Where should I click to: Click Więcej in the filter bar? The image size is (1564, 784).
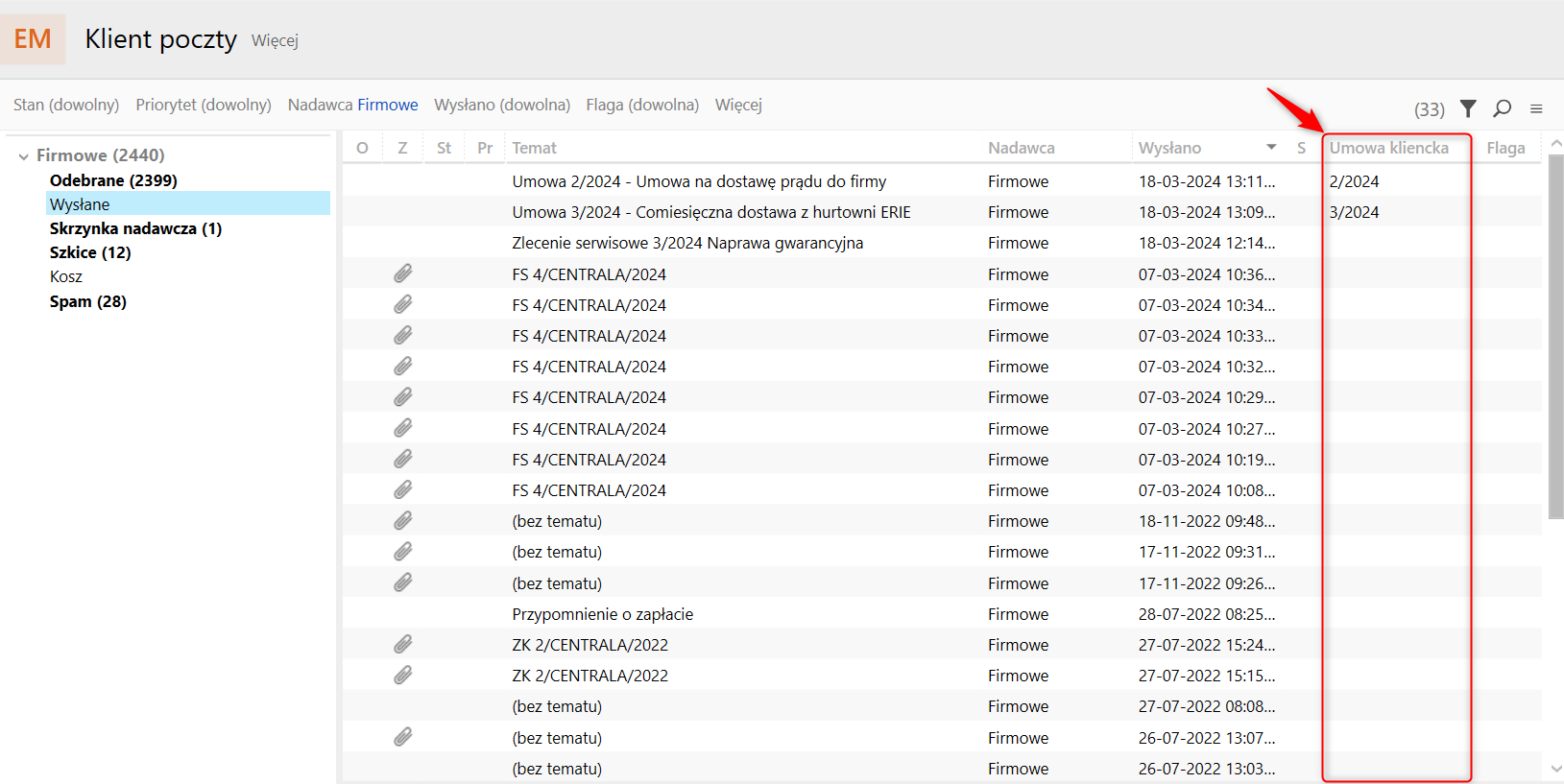tap(738, 105)
